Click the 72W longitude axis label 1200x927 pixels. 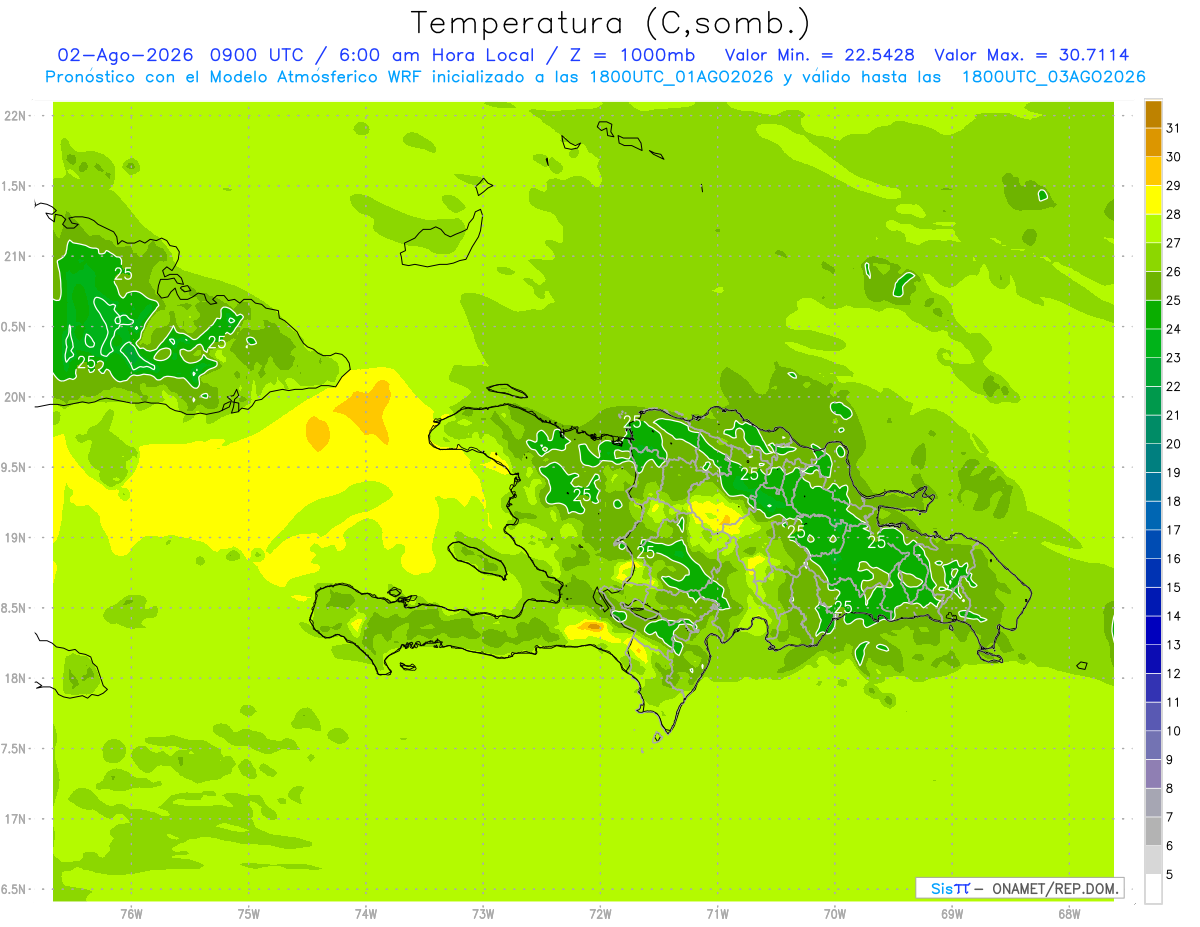click(x=600, y=914)
